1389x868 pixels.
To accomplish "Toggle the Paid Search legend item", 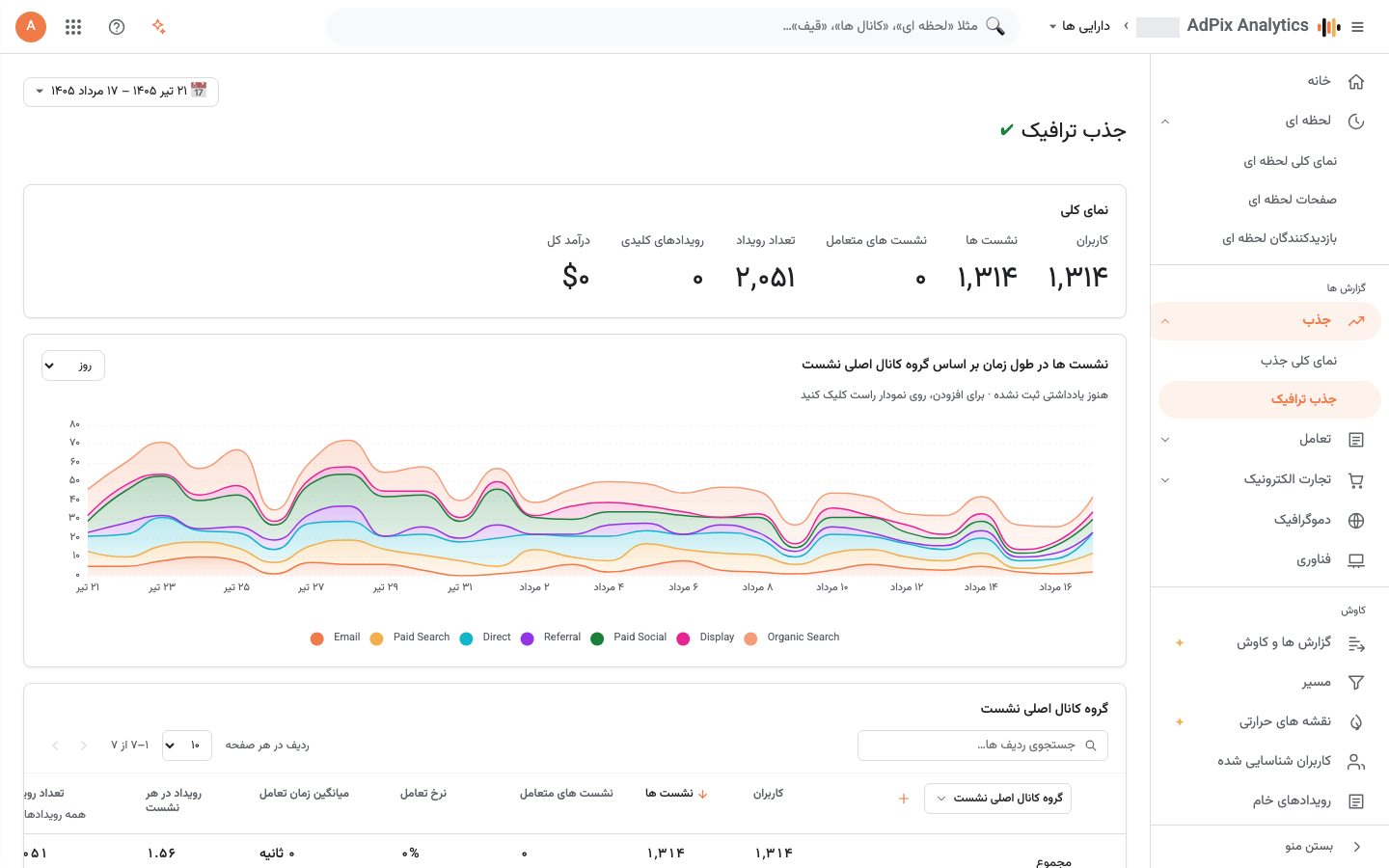I will click(x=410, y=637).
